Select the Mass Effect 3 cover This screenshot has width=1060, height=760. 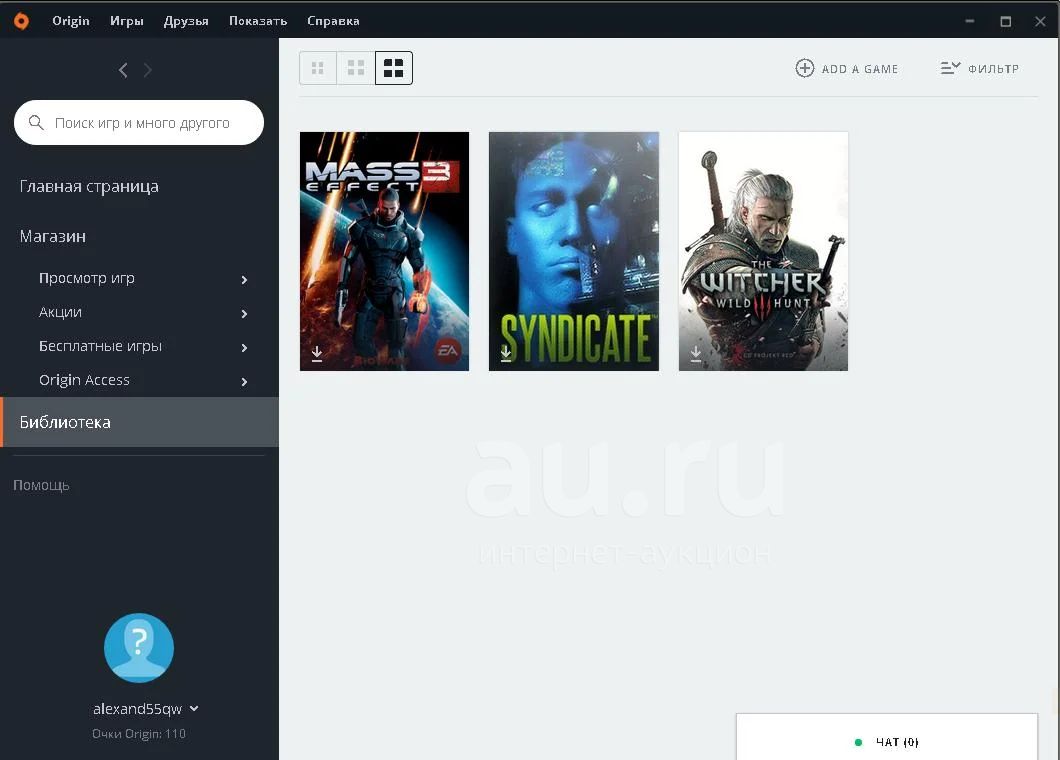coord(384,251)
